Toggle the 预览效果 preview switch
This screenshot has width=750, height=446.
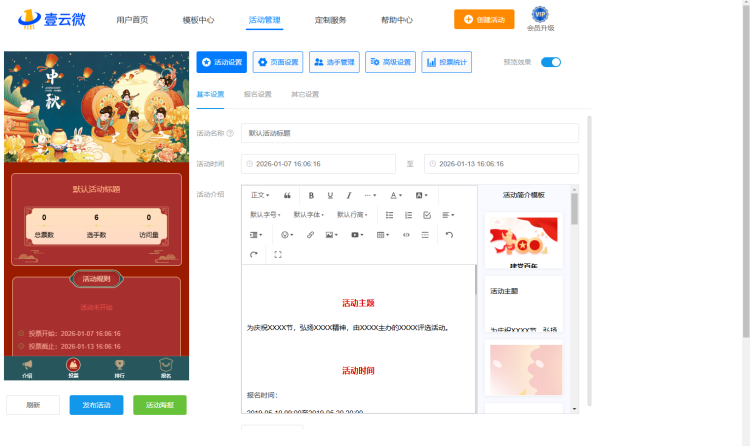point(551,62)
